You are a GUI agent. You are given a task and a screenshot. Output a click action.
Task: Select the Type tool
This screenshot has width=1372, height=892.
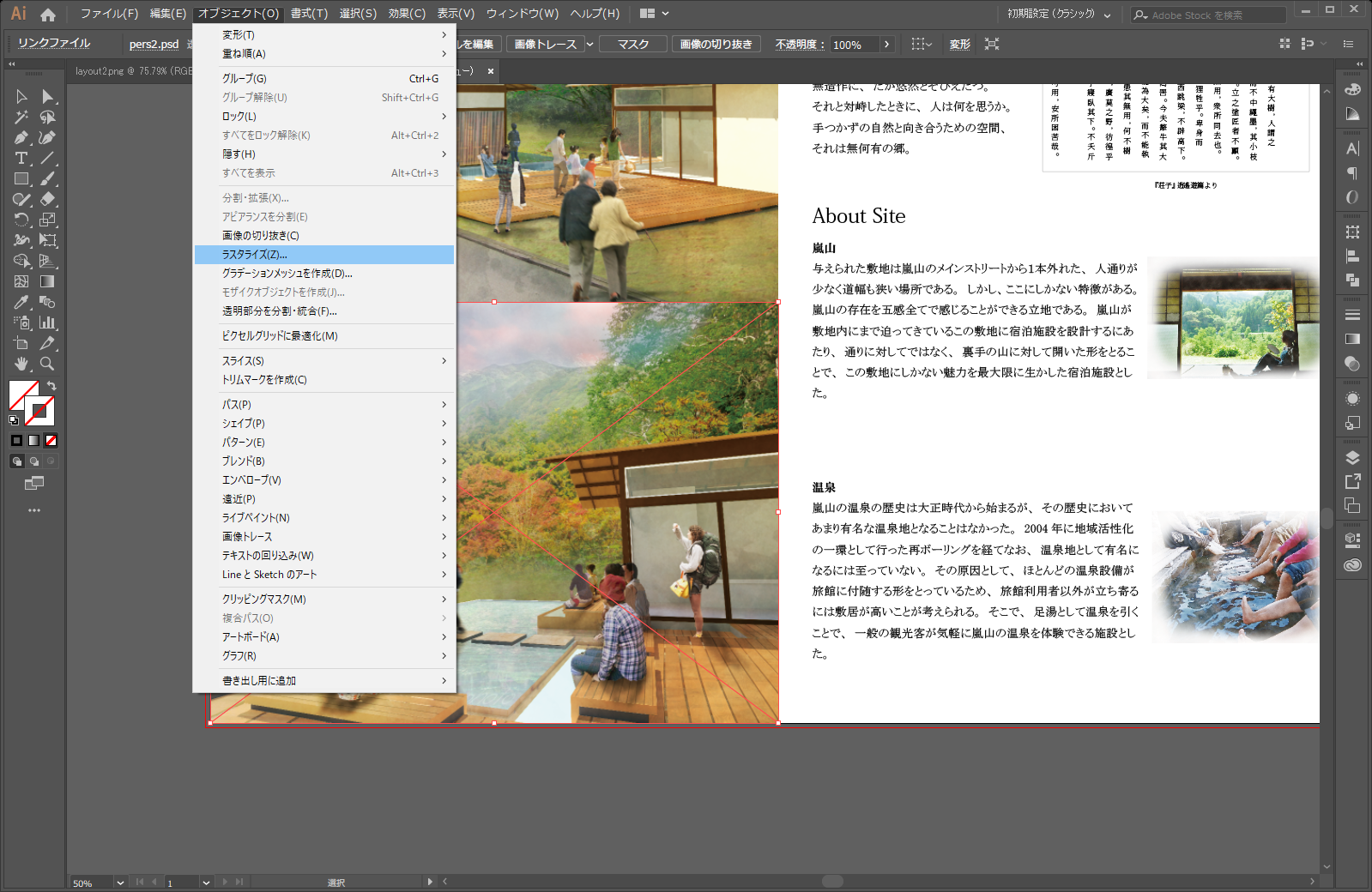21,158
